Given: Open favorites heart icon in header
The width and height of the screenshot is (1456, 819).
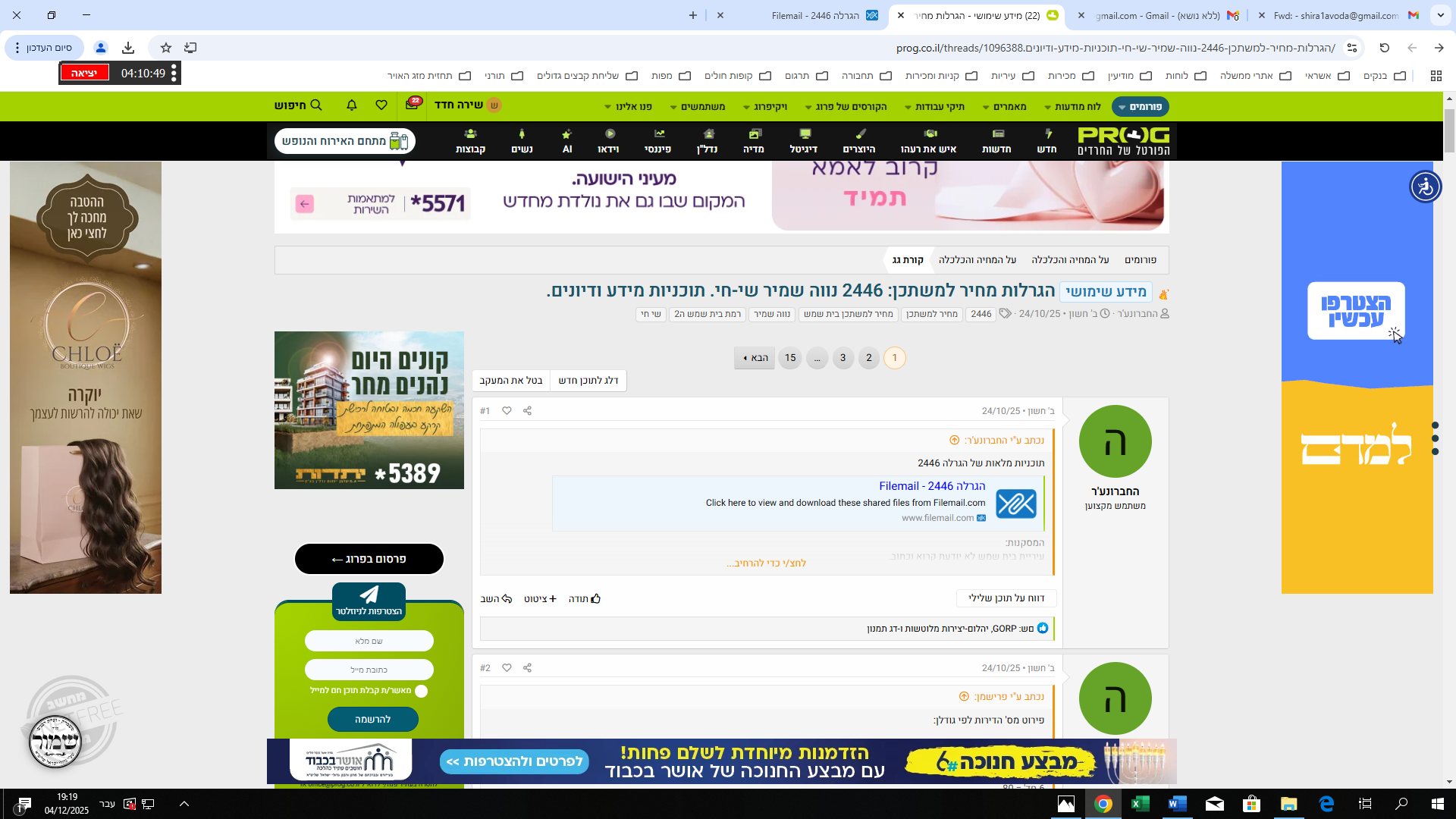Looking at the screenshot, I should point(381,105).
